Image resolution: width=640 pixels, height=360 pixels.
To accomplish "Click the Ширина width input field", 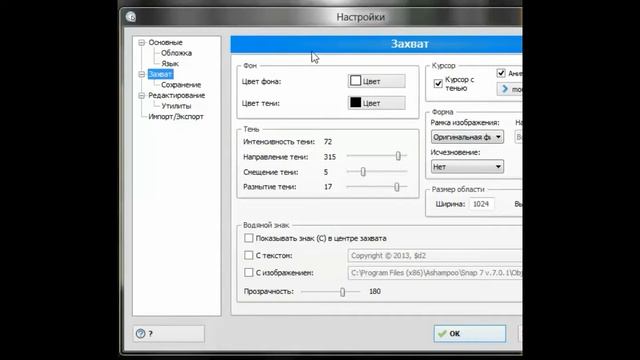I will click(481, 204).
